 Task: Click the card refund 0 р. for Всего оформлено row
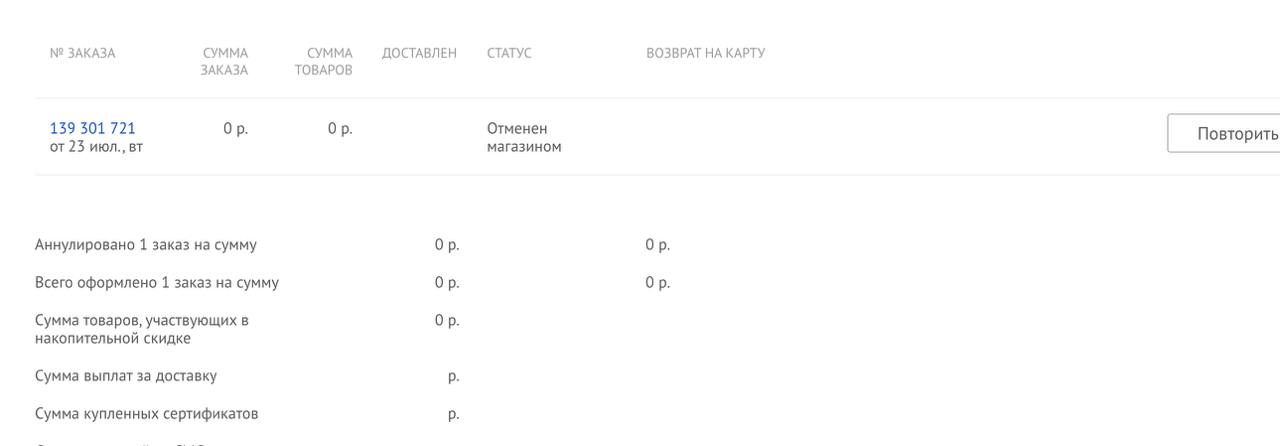[658, 283]
